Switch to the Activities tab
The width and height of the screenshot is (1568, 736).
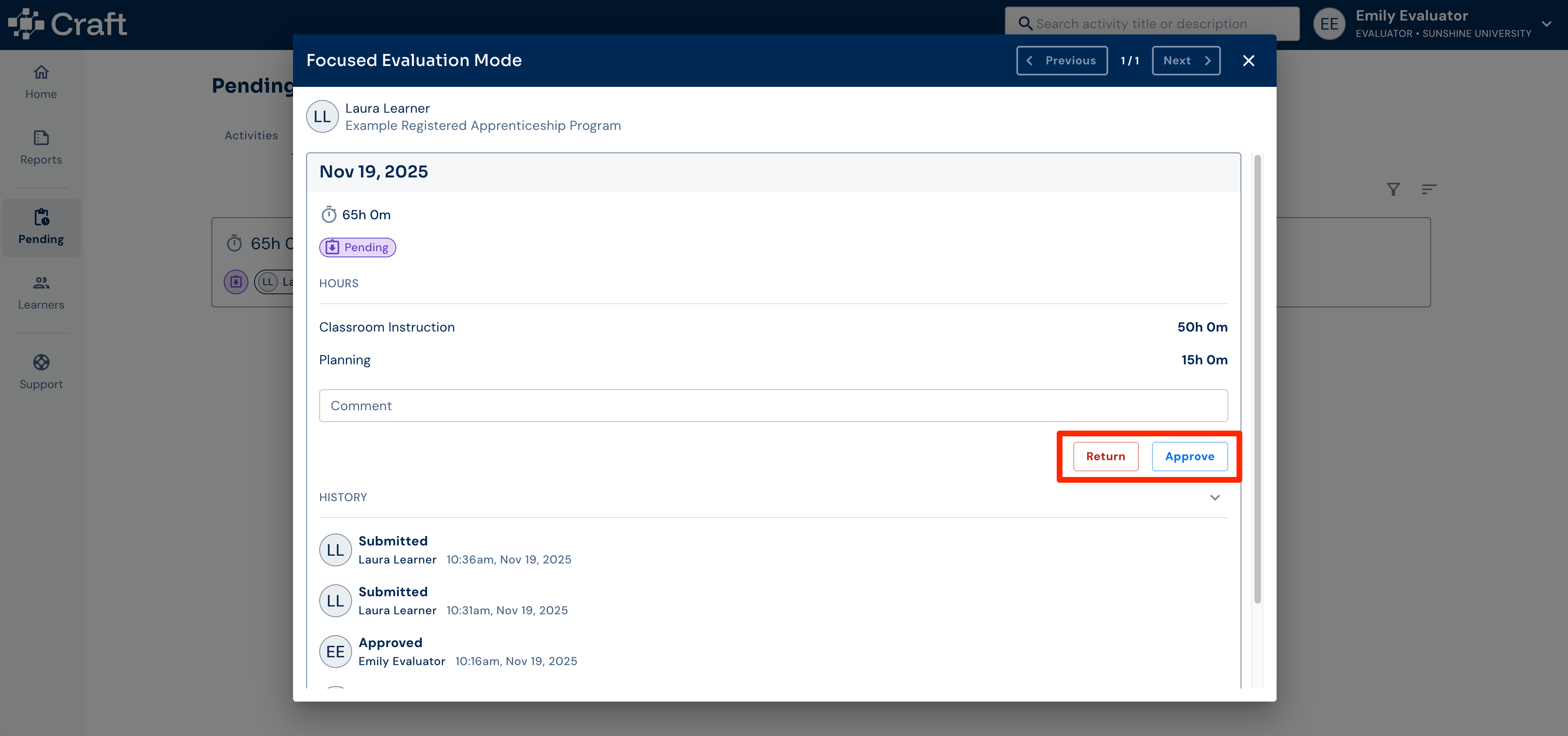point(251,135)
